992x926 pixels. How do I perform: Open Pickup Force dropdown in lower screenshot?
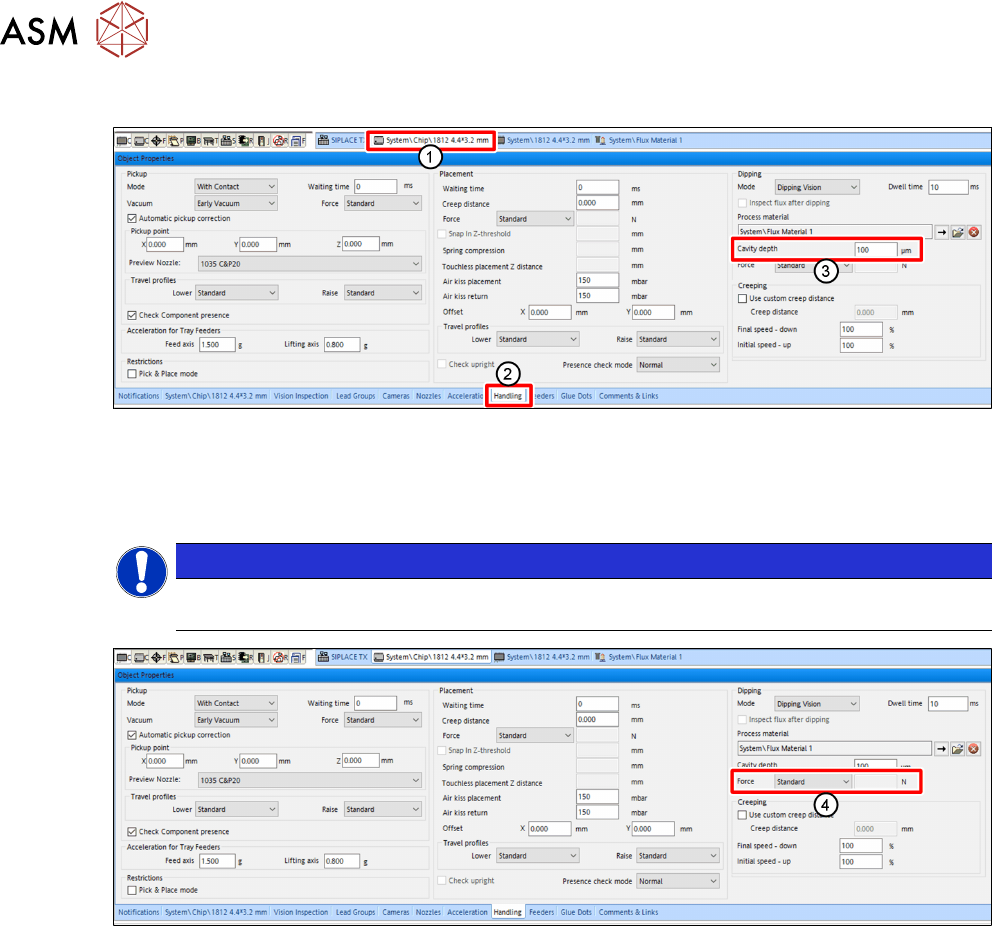click(383, 720)
